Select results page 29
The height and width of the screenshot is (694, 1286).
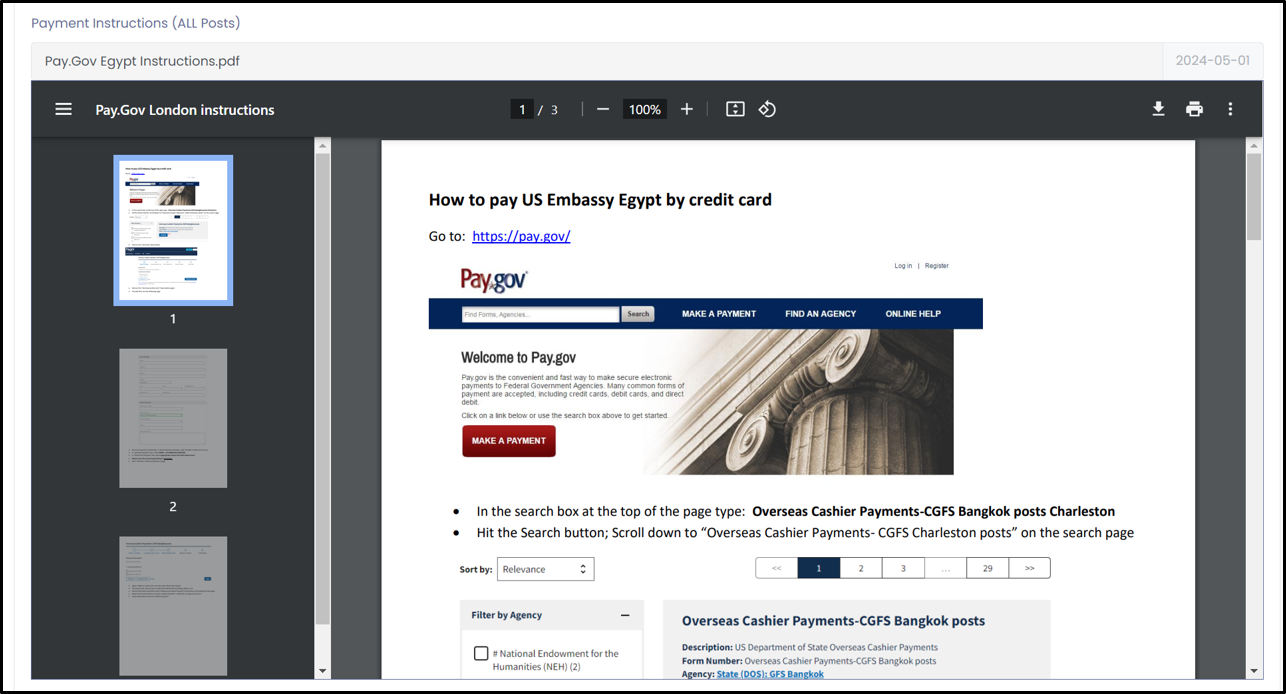(987, 568)
